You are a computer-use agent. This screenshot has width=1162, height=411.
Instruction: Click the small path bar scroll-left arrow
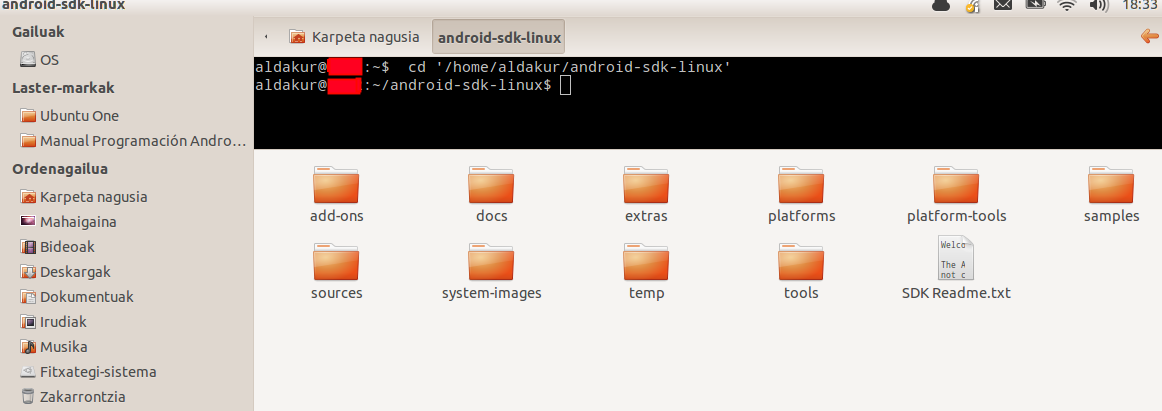(x=266, y=37)
